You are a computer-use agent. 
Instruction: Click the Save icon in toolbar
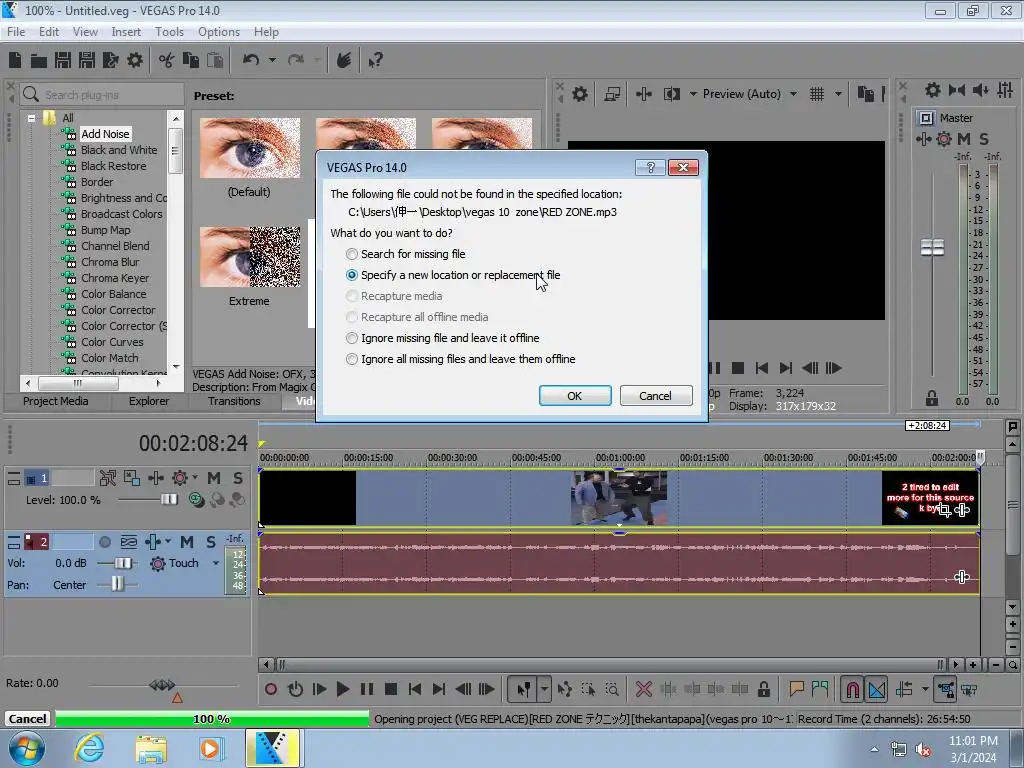[x=63, y=61]
